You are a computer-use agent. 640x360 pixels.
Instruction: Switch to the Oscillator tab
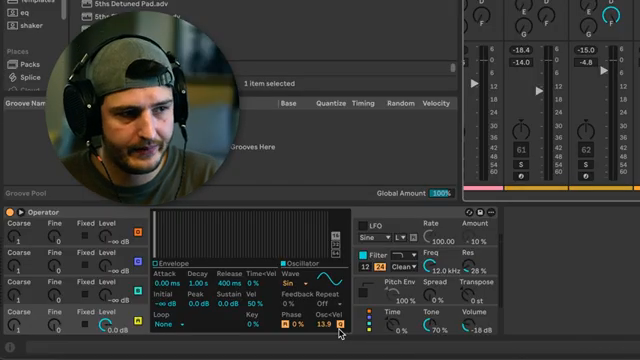pos(300,264)
